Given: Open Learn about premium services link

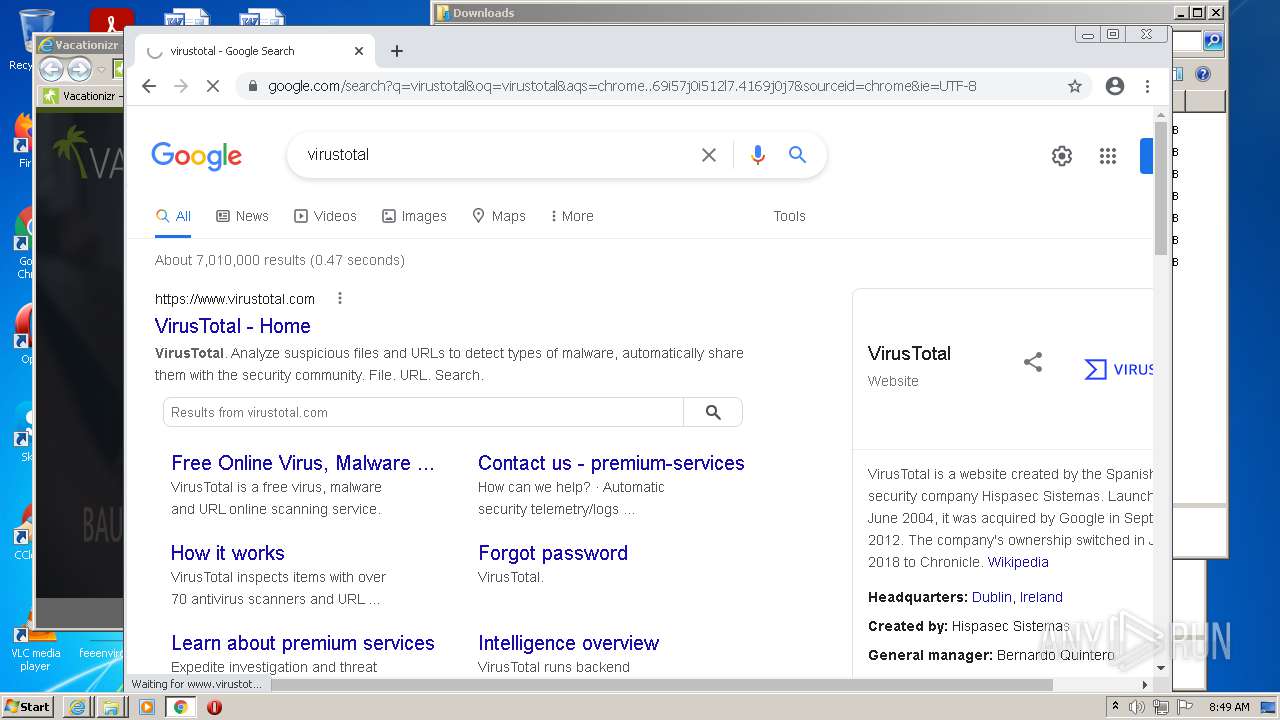Looking at the screenshot, I should point(303,643).
